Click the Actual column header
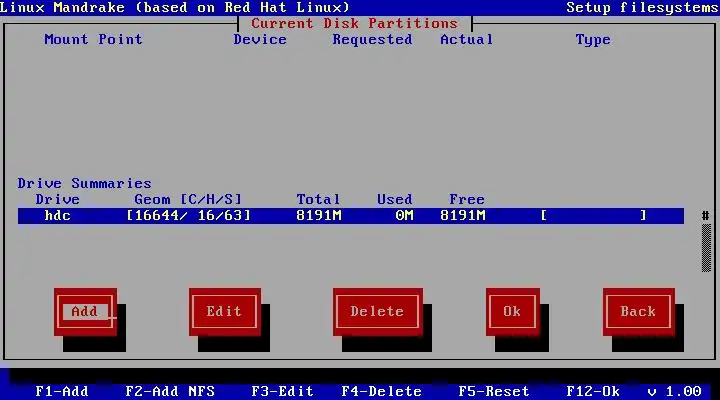Viewport: 720px width, 400px height. [467, 39]
